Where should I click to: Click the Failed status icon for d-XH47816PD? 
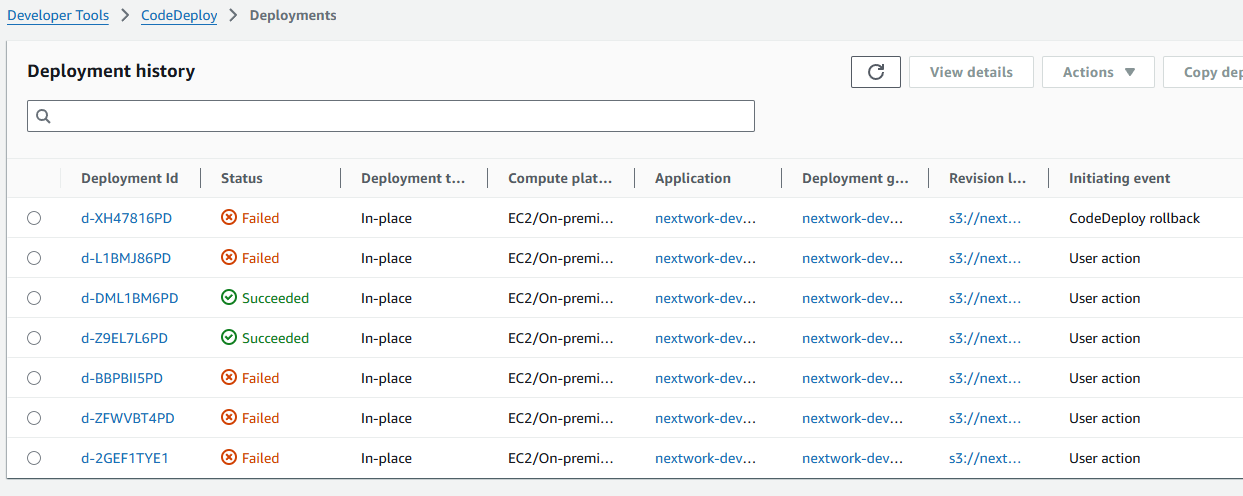pyautogui.click(x=228, y=218)
